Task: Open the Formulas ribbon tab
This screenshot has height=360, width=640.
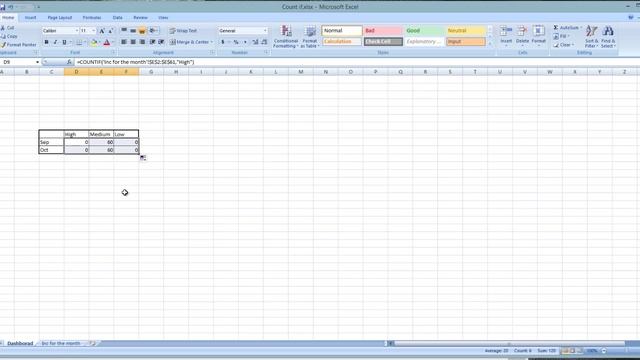Action: [x=92, y=18]
